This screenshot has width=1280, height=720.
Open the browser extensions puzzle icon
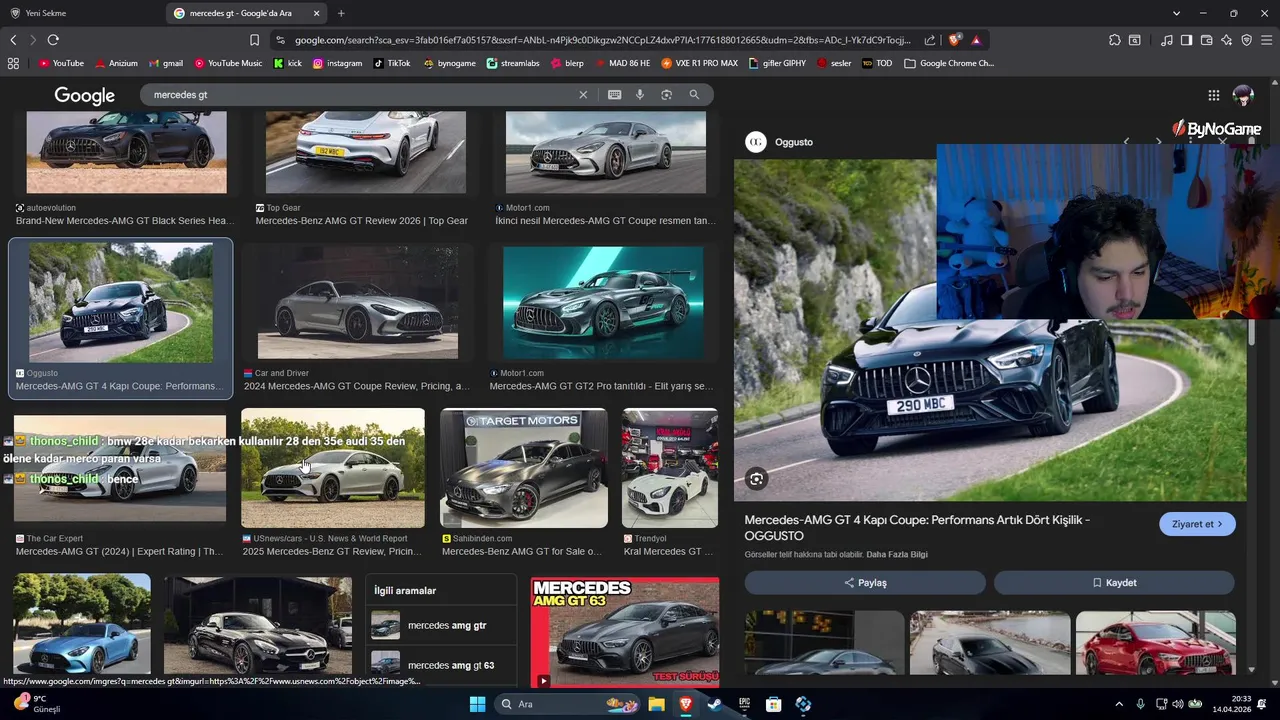point(1115,40)
